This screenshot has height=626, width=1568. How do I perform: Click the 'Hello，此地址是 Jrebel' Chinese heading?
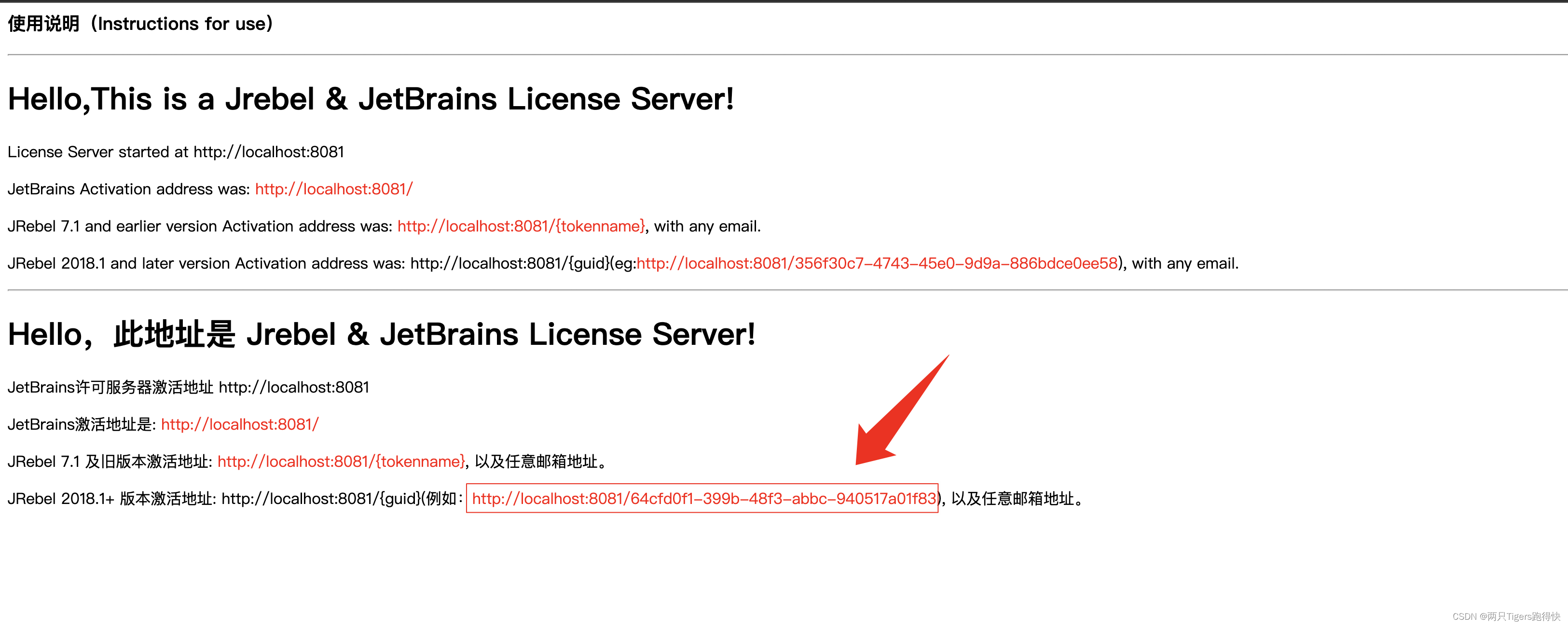[x=382, y=335]
